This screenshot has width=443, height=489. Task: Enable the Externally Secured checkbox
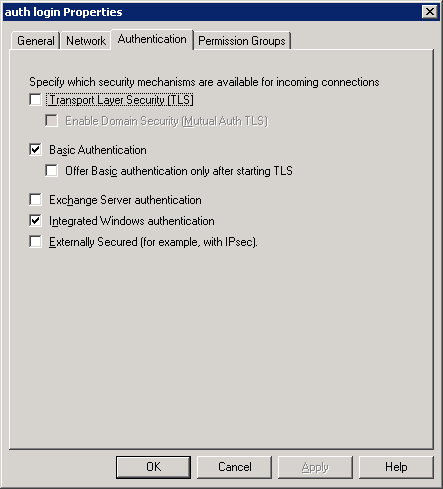tap(35, 242)
